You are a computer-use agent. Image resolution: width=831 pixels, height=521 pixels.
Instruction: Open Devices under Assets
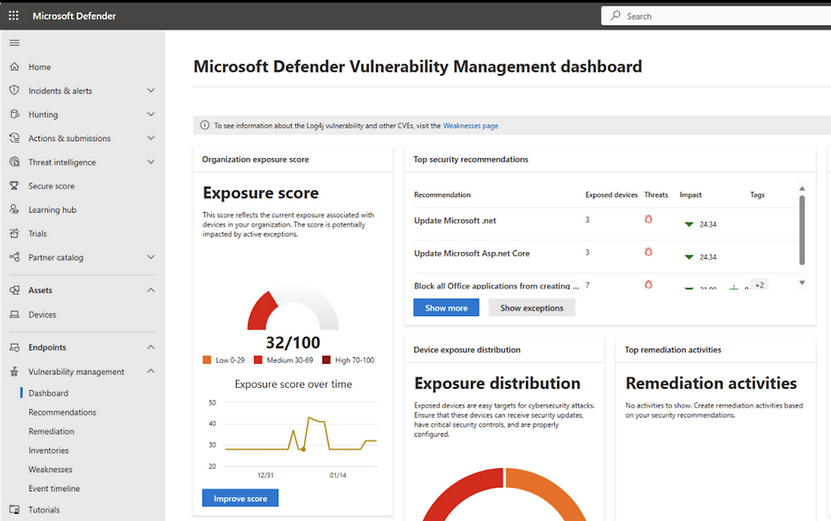tap(42, 314)
